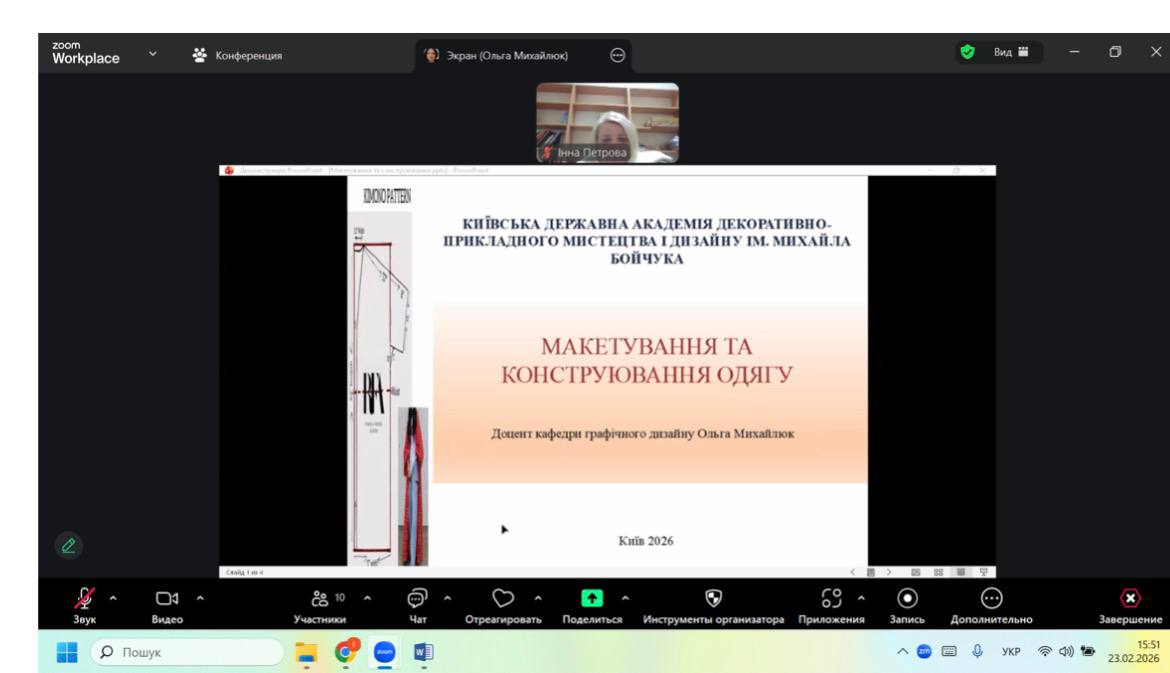Click the green annotation pencil icon

(68, 545)
